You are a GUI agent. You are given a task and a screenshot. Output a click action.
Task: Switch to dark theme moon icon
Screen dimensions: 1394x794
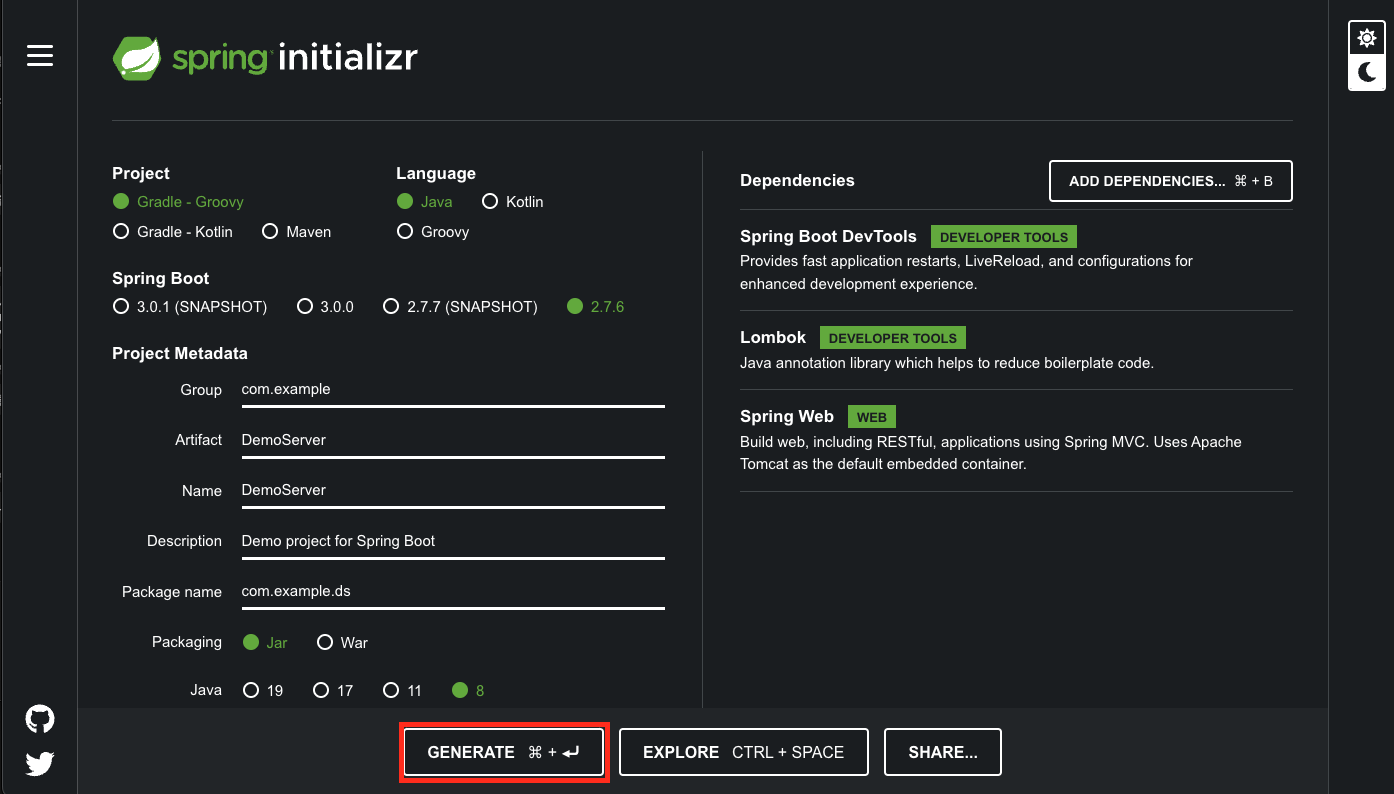pyautogui.click(x=1366, y=72)
